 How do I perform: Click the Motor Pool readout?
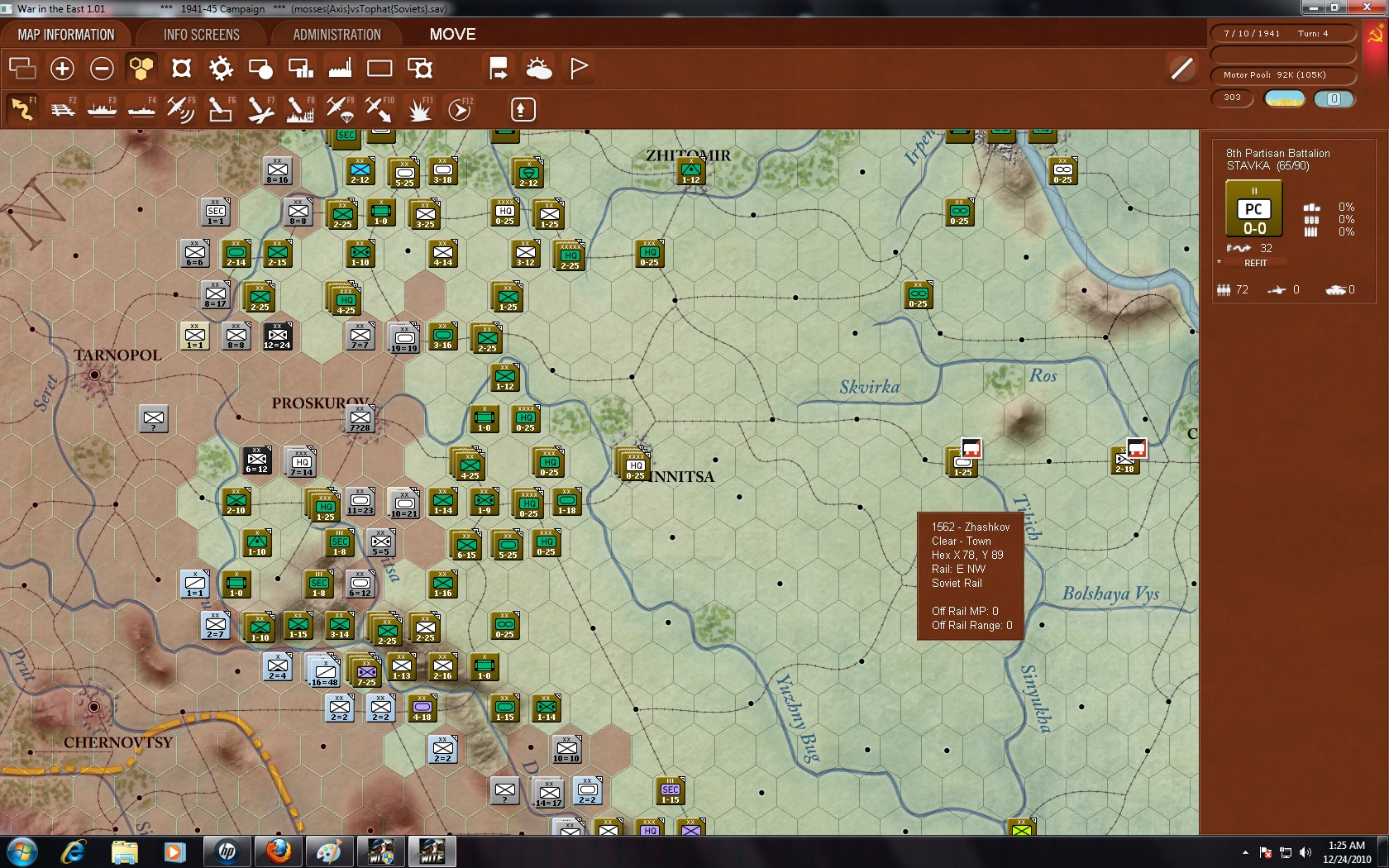click(x=1283, y=75)
